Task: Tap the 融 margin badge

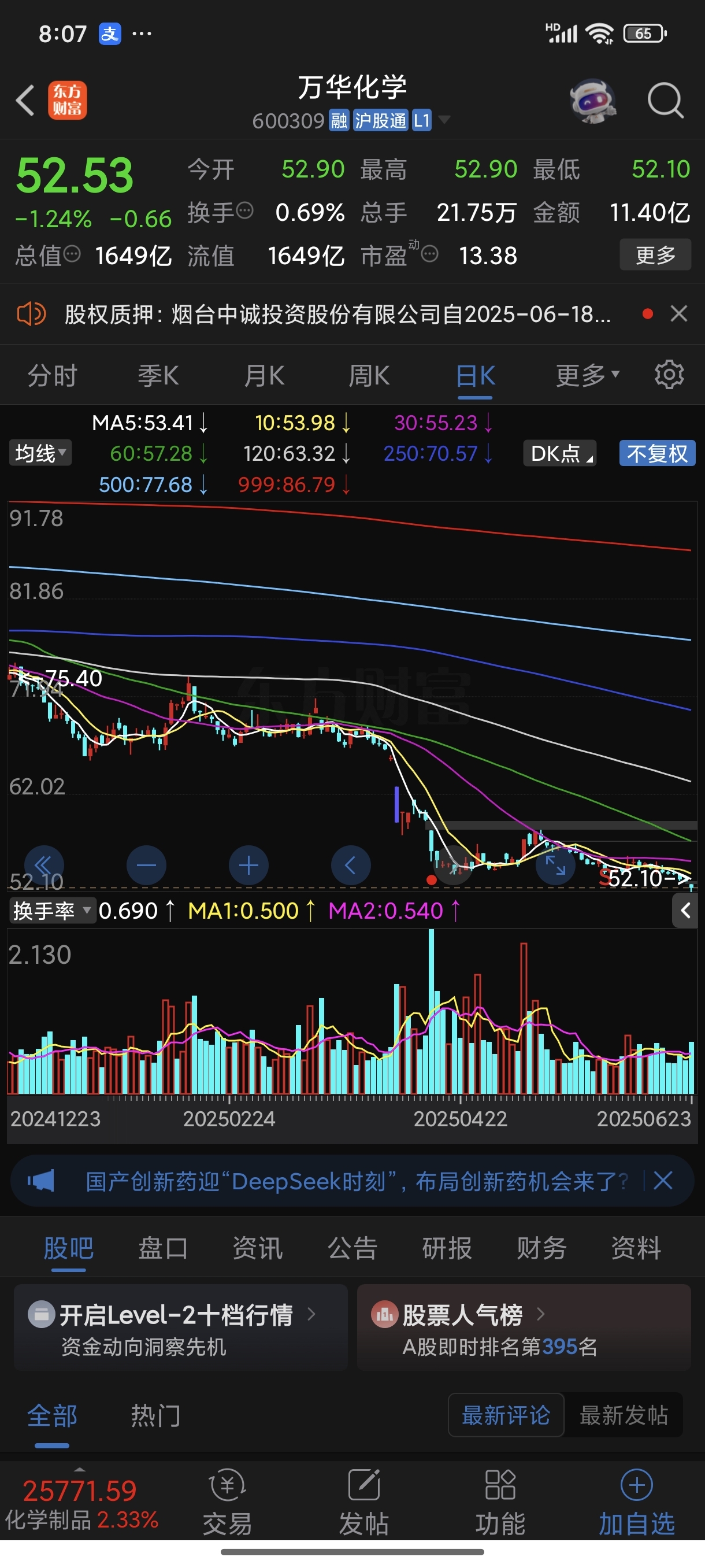Action: point(339,121)
